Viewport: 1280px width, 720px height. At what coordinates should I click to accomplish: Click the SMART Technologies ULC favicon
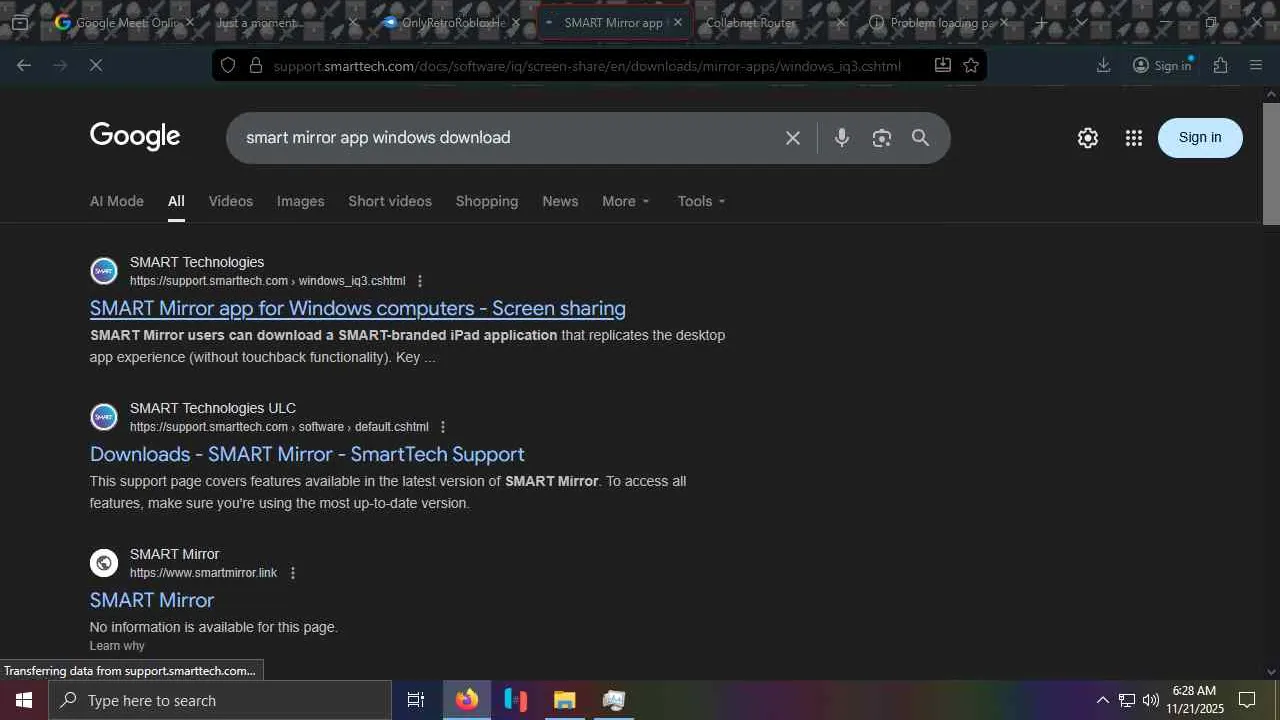coord(104,417)
